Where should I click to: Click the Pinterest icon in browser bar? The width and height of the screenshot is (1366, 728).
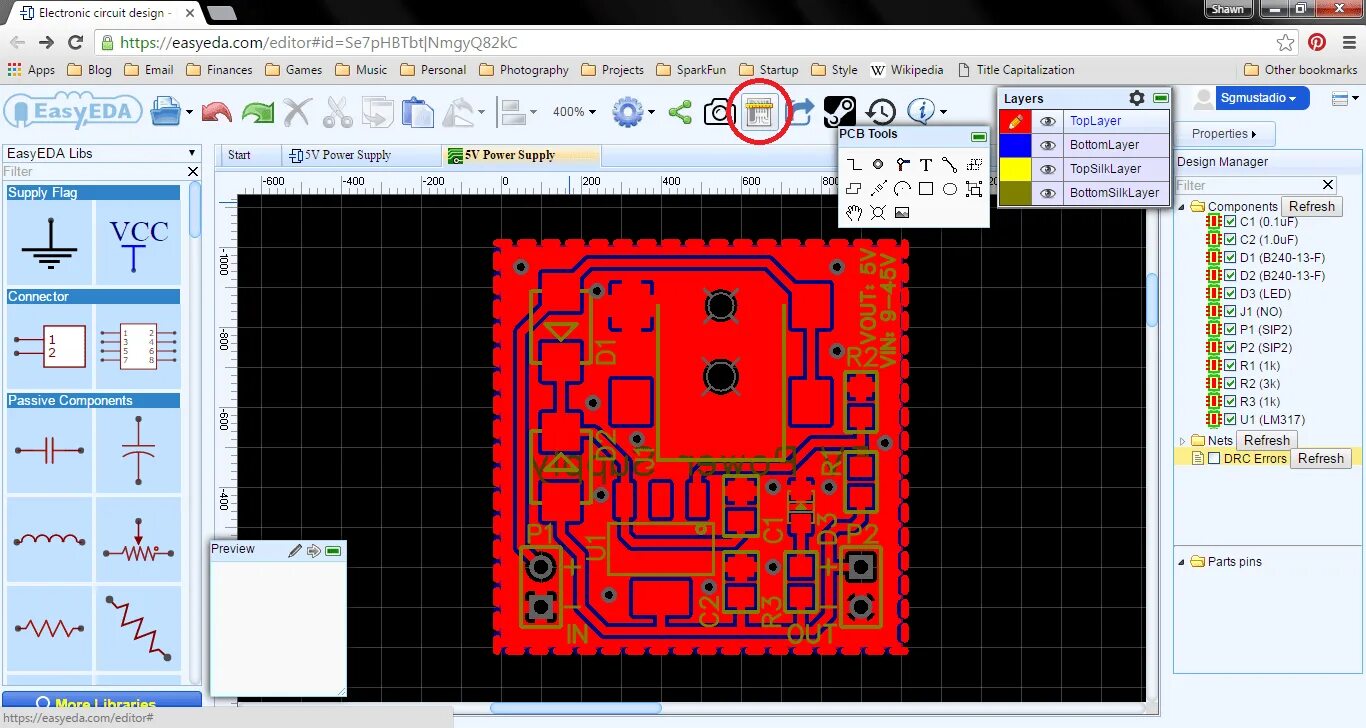click(1317, 42)
